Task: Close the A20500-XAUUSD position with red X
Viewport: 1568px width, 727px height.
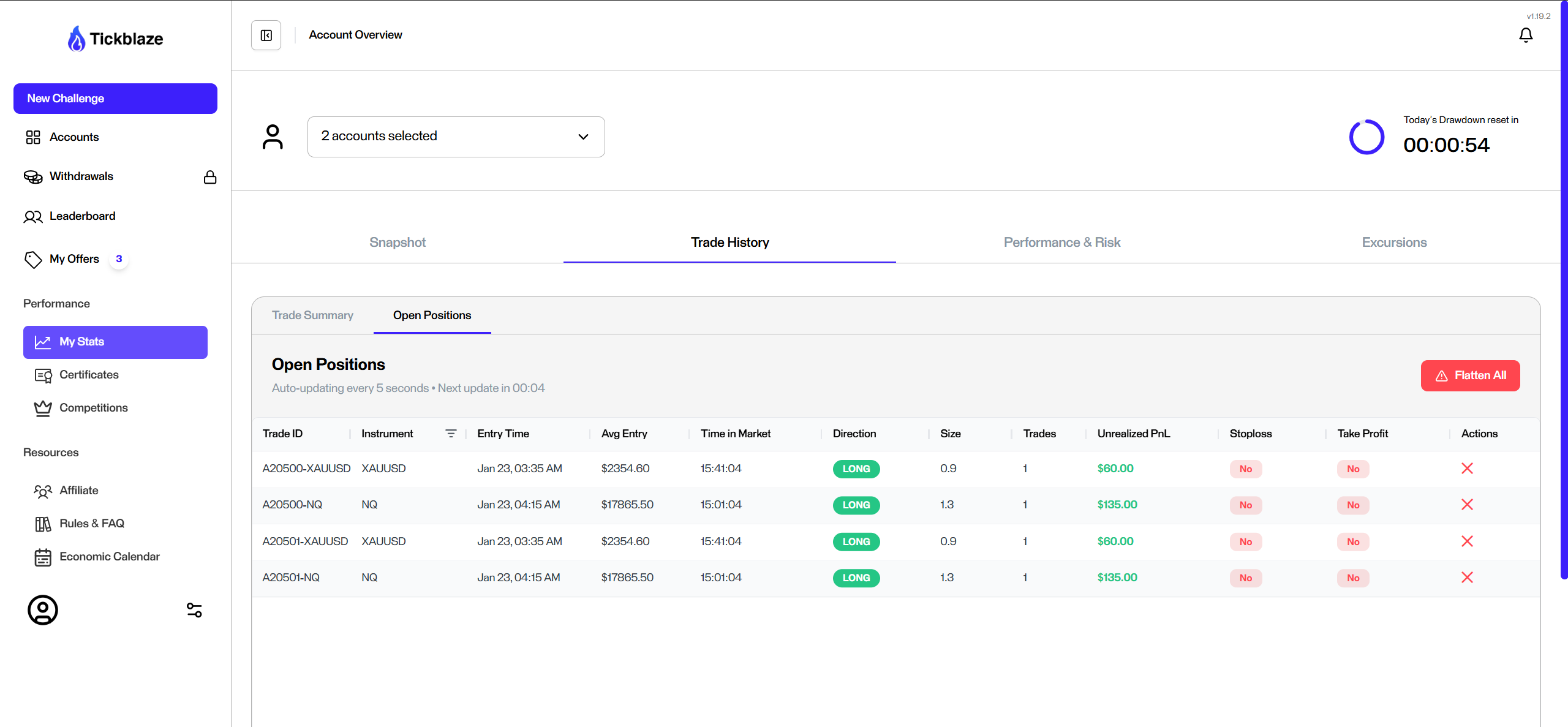Action: coord(1467,469)
